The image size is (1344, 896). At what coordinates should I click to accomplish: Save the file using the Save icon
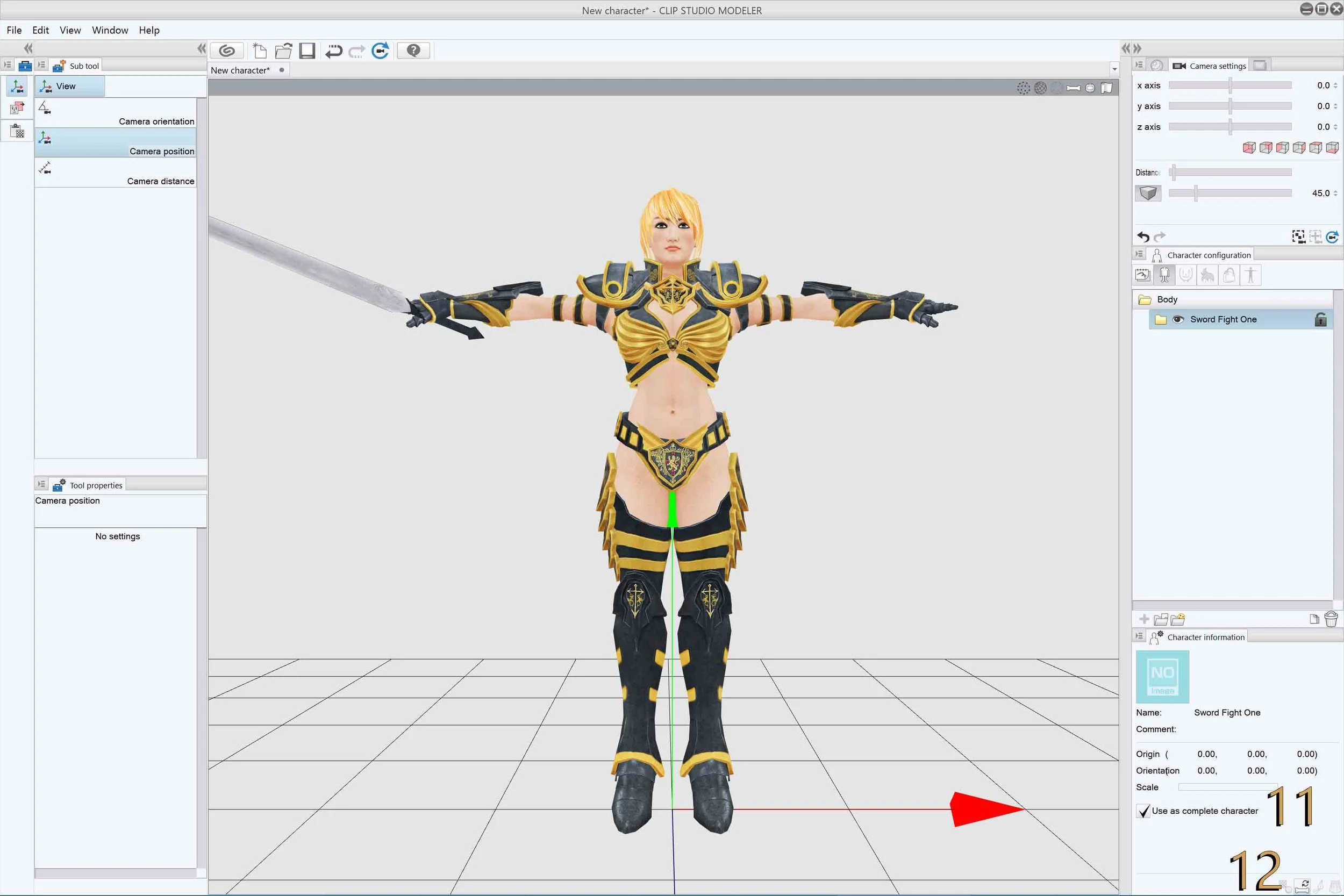tap(307, 51)
